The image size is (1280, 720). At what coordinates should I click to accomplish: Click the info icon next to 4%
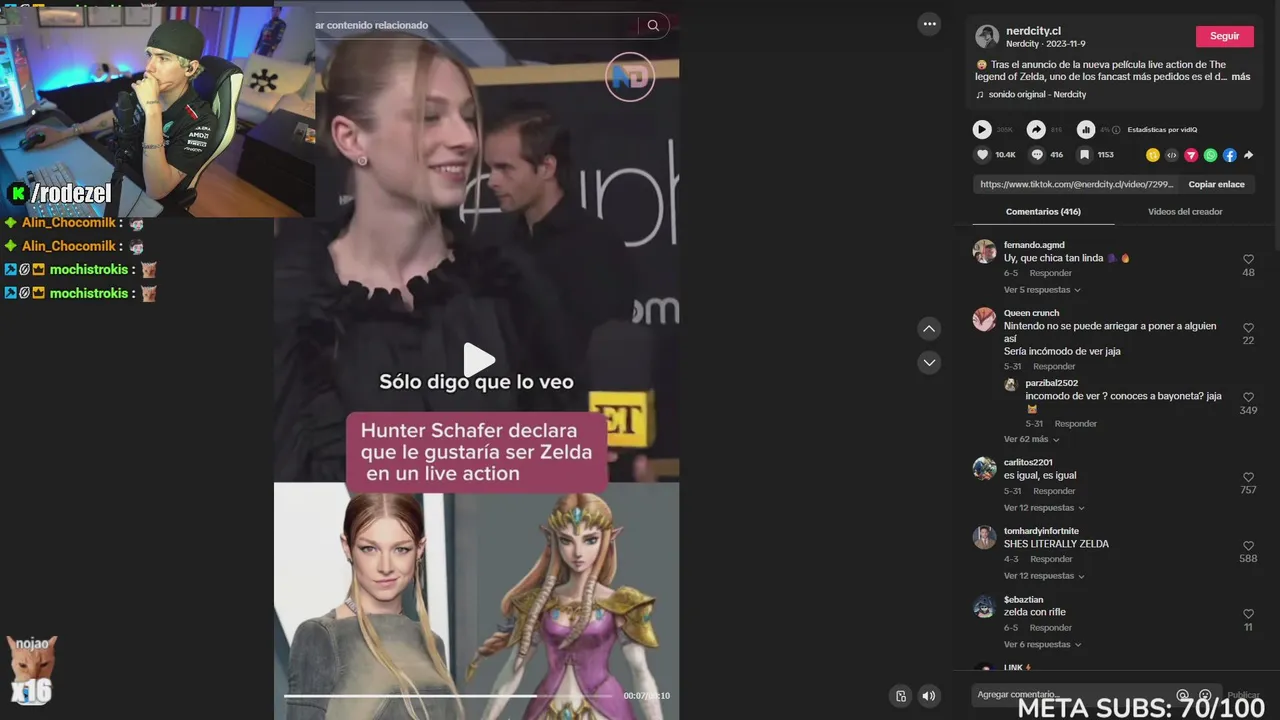pyautogui.click(x=1116, y=130)
